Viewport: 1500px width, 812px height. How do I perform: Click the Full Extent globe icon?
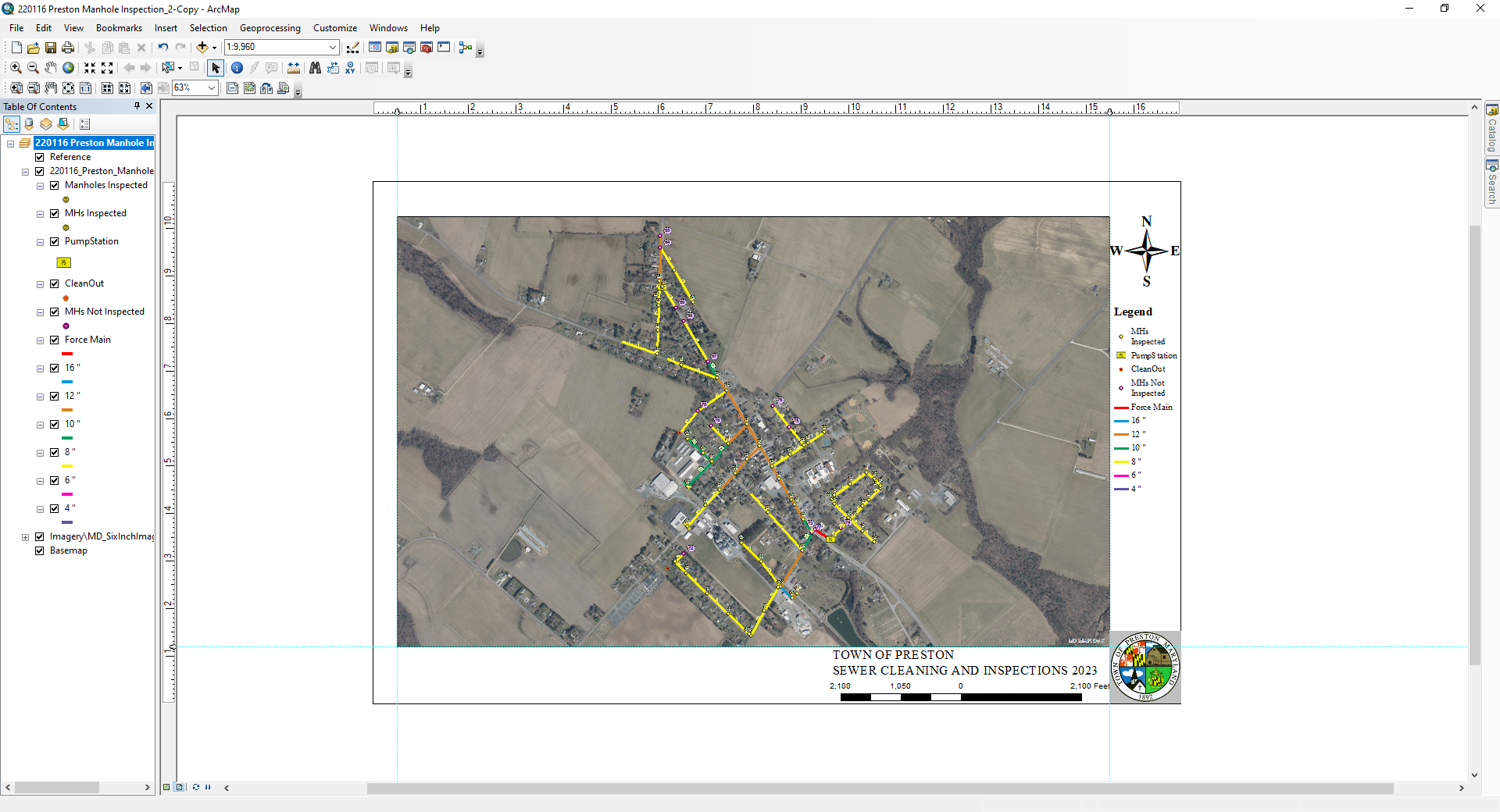pos(69,68)
